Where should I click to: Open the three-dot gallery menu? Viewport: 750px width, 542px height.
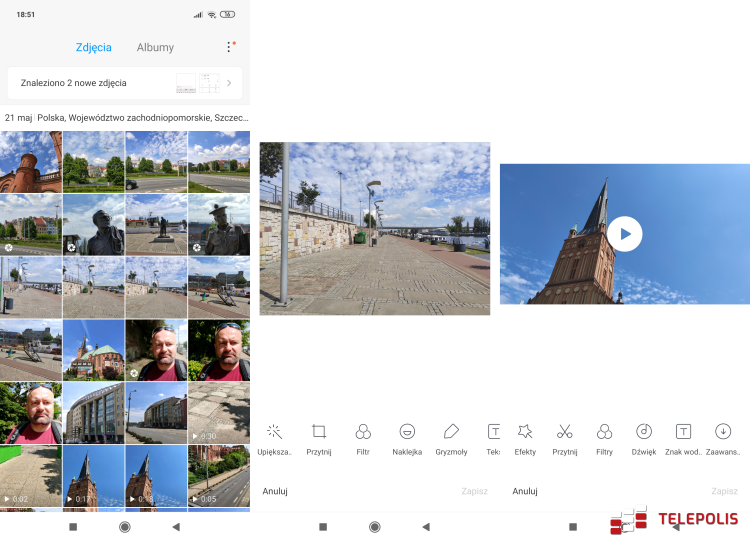click(229, 47)
